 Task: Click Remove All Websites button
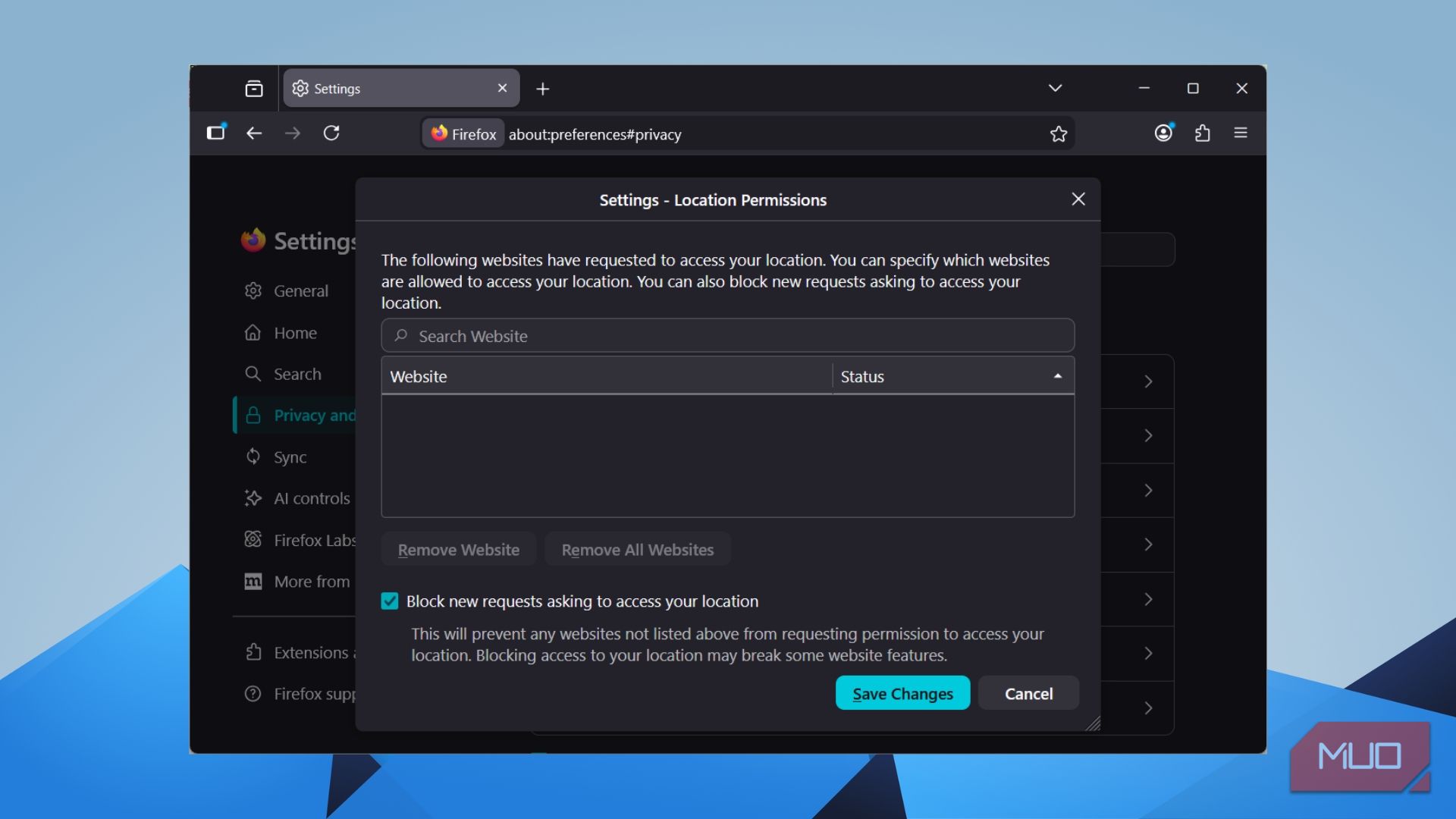click(x=638, y=550)
